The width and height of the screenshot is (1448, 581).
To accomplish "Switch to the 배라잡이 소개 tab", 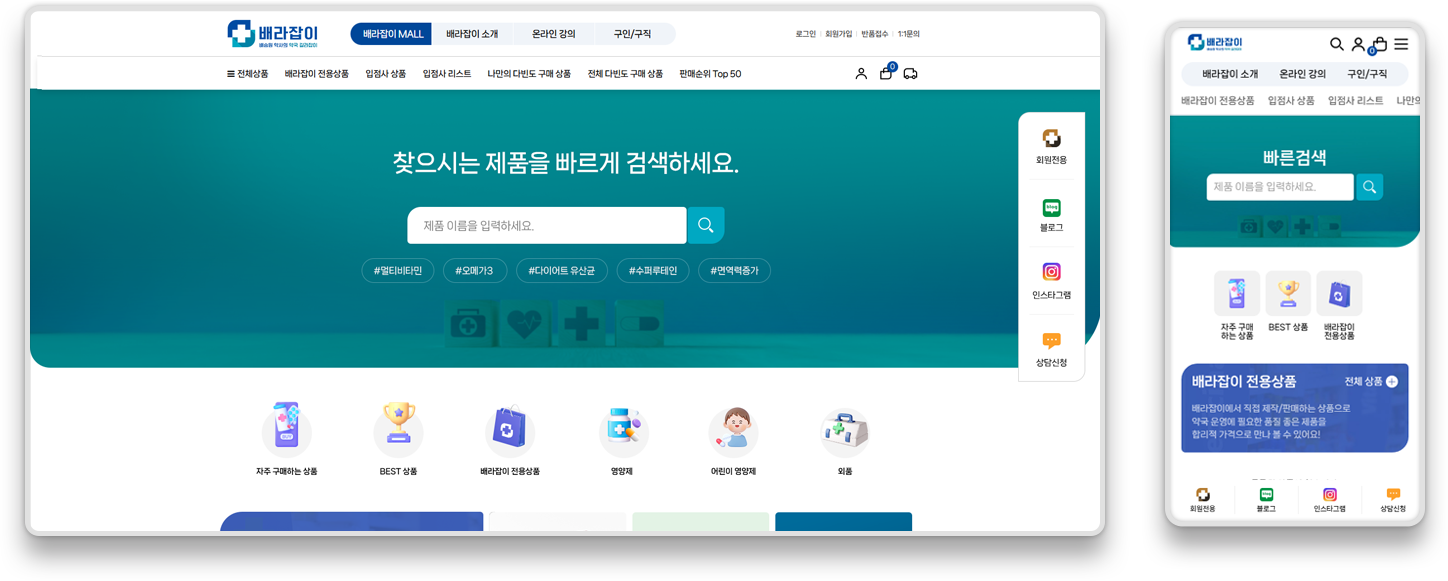I will click(471, 33).
